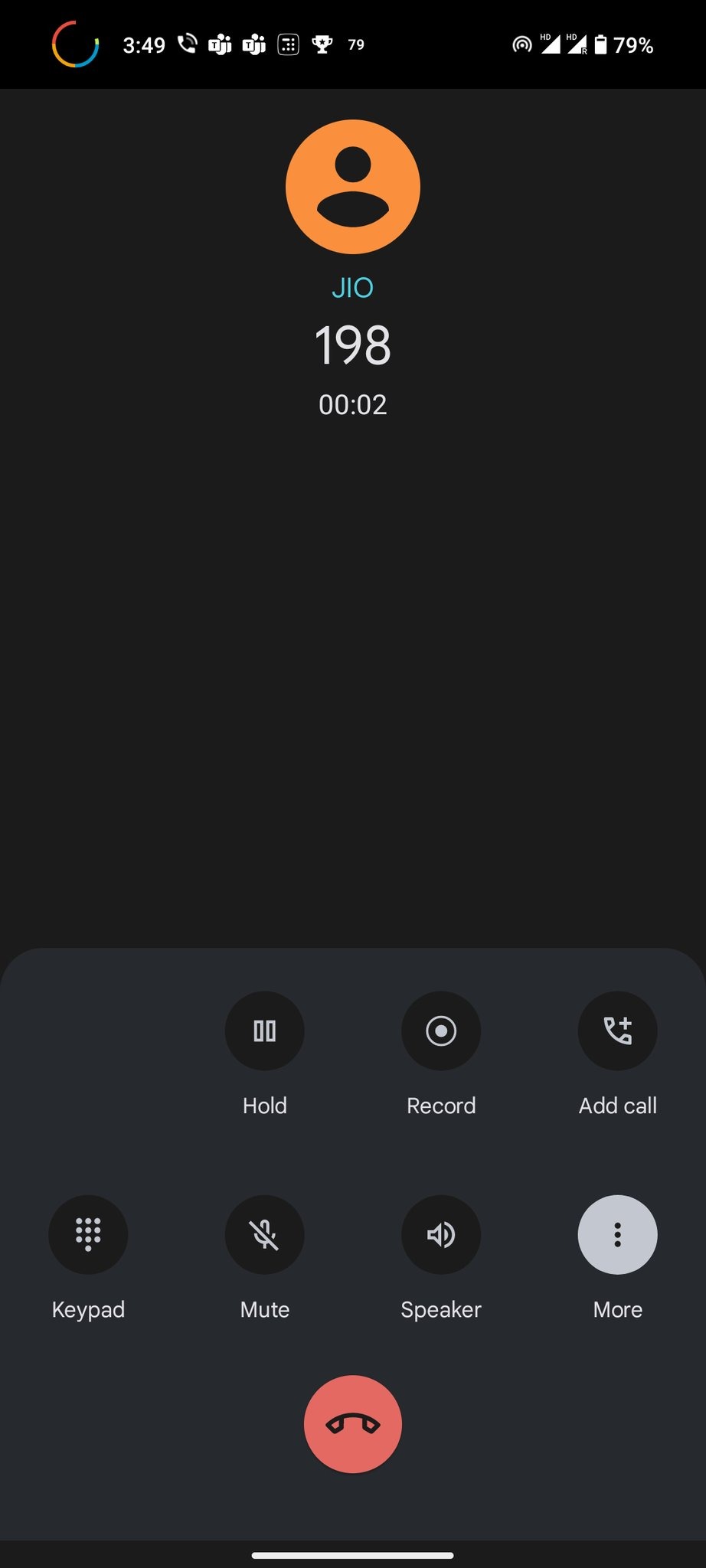
Task: Start recording the call
Action: click(441, 1031)
